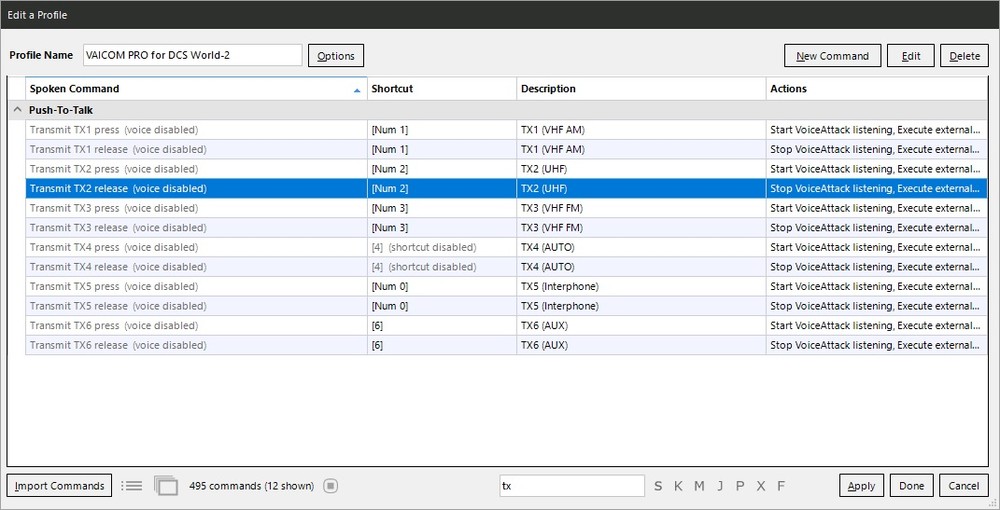
Task: Toggle the F filter letter
Action: click(781, 486)
